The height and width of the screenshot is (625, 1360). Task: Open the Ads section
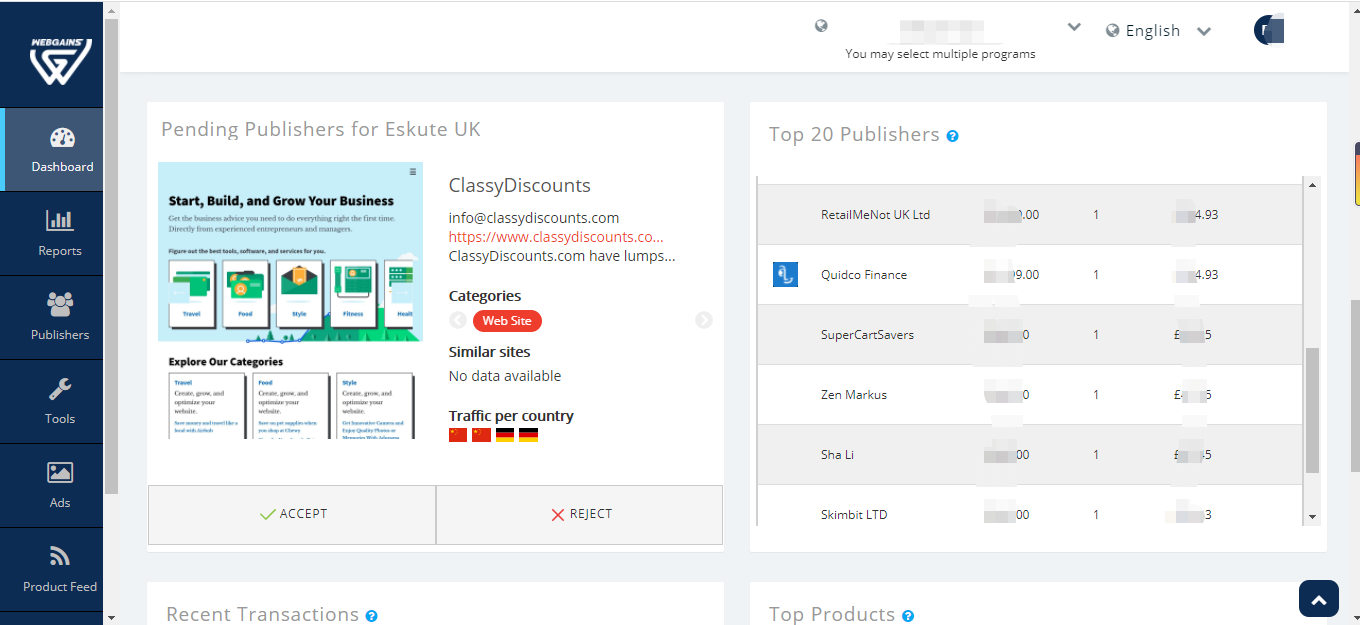pyautogui.click(x=52, y=486)
